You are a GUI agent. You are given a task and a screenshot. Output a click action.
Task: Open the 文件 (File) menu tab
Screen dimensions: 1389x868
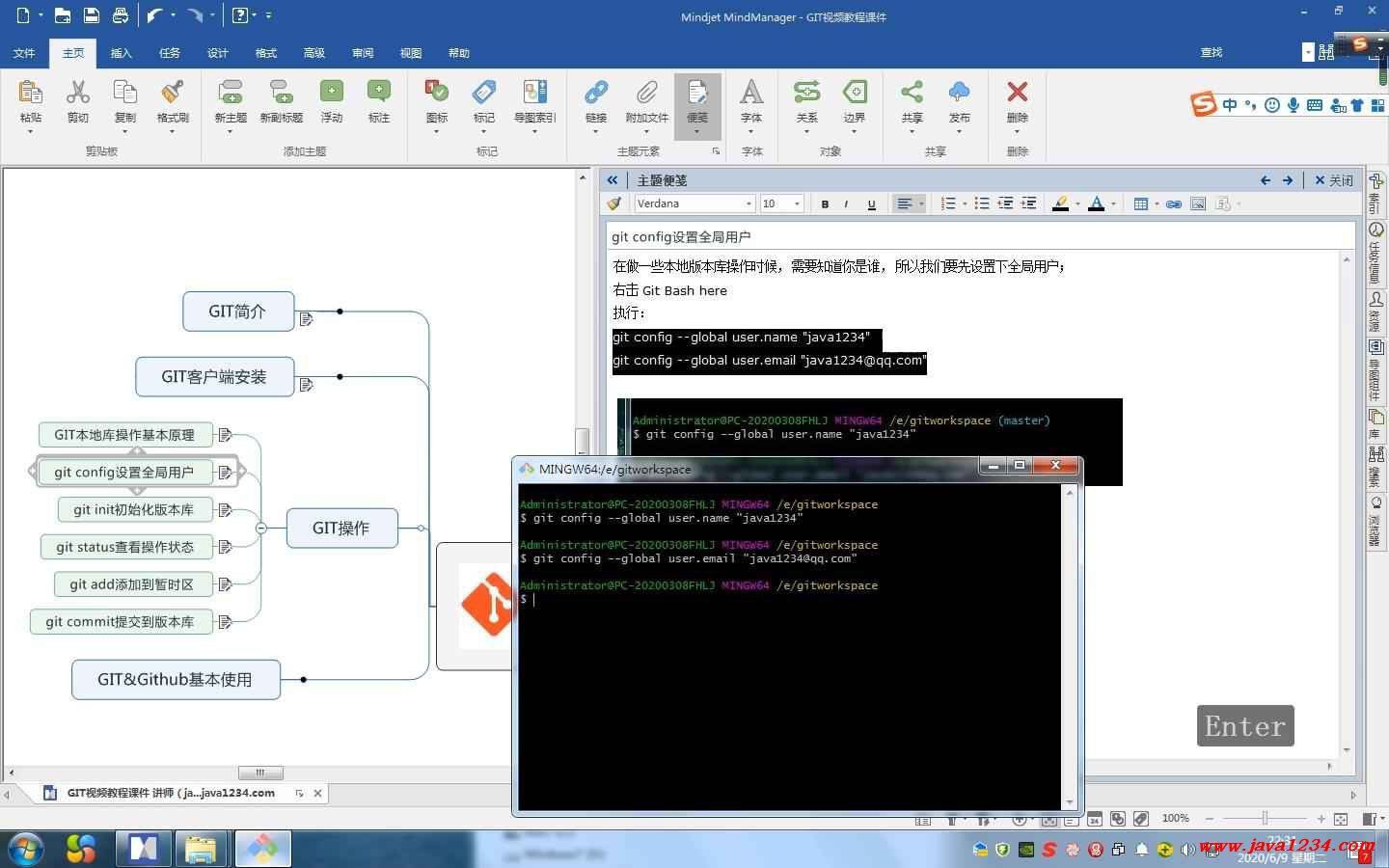[x=25, y=53]
